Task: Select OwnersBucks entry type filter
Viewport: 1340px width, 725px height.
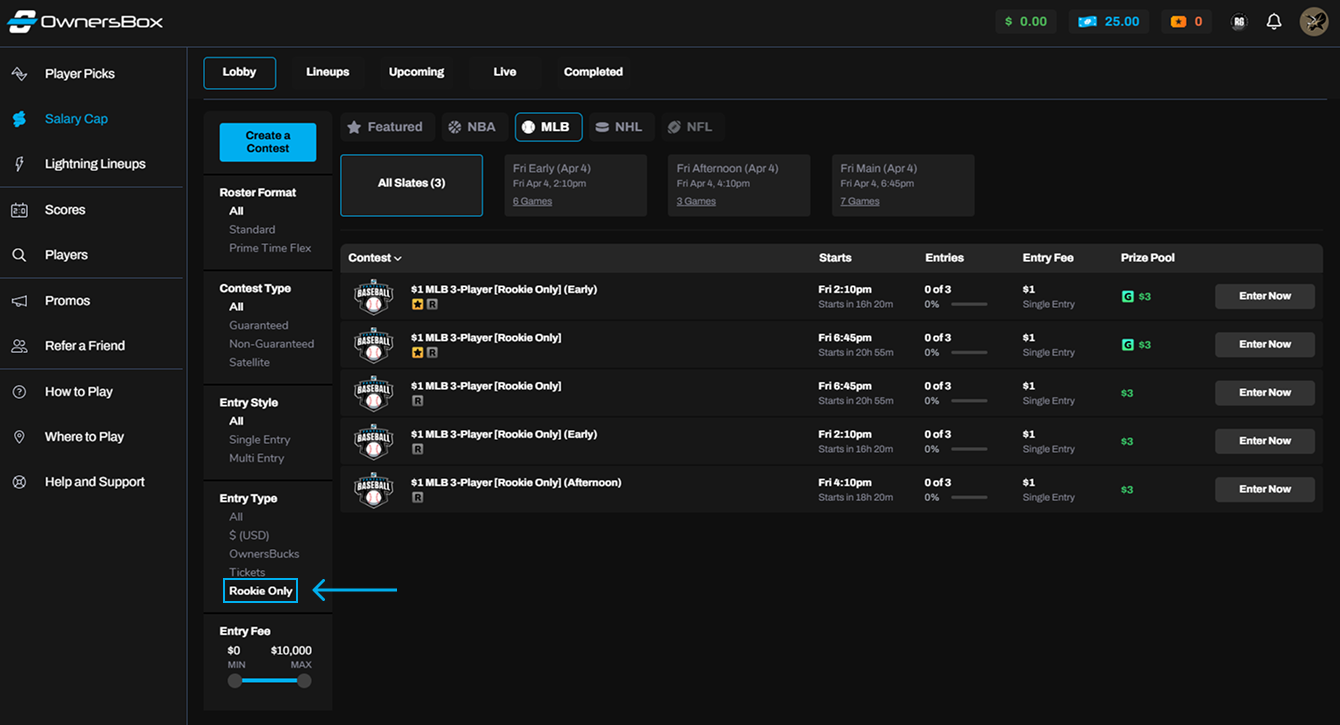Action: [264, 554]
